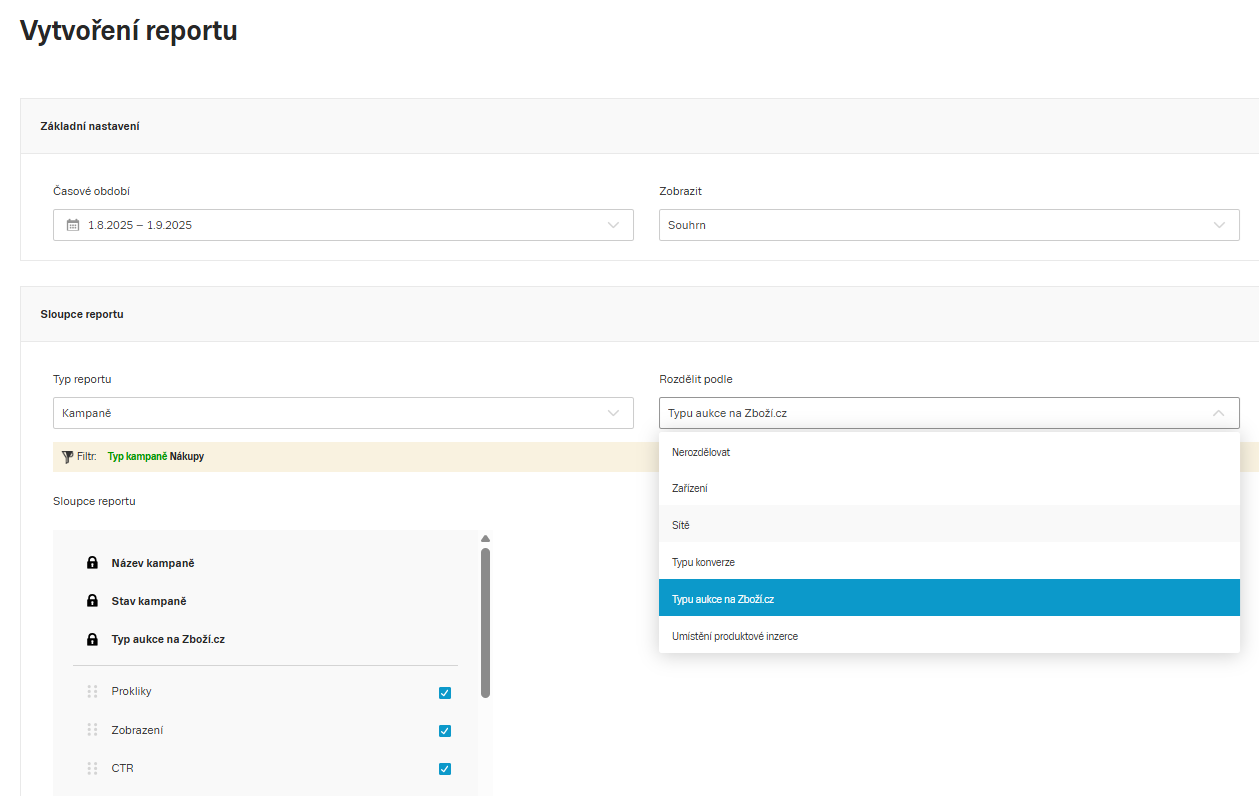Click the calendar icon in date field
The width and height of the screenshot is (1259, 796).
(73, 225)
